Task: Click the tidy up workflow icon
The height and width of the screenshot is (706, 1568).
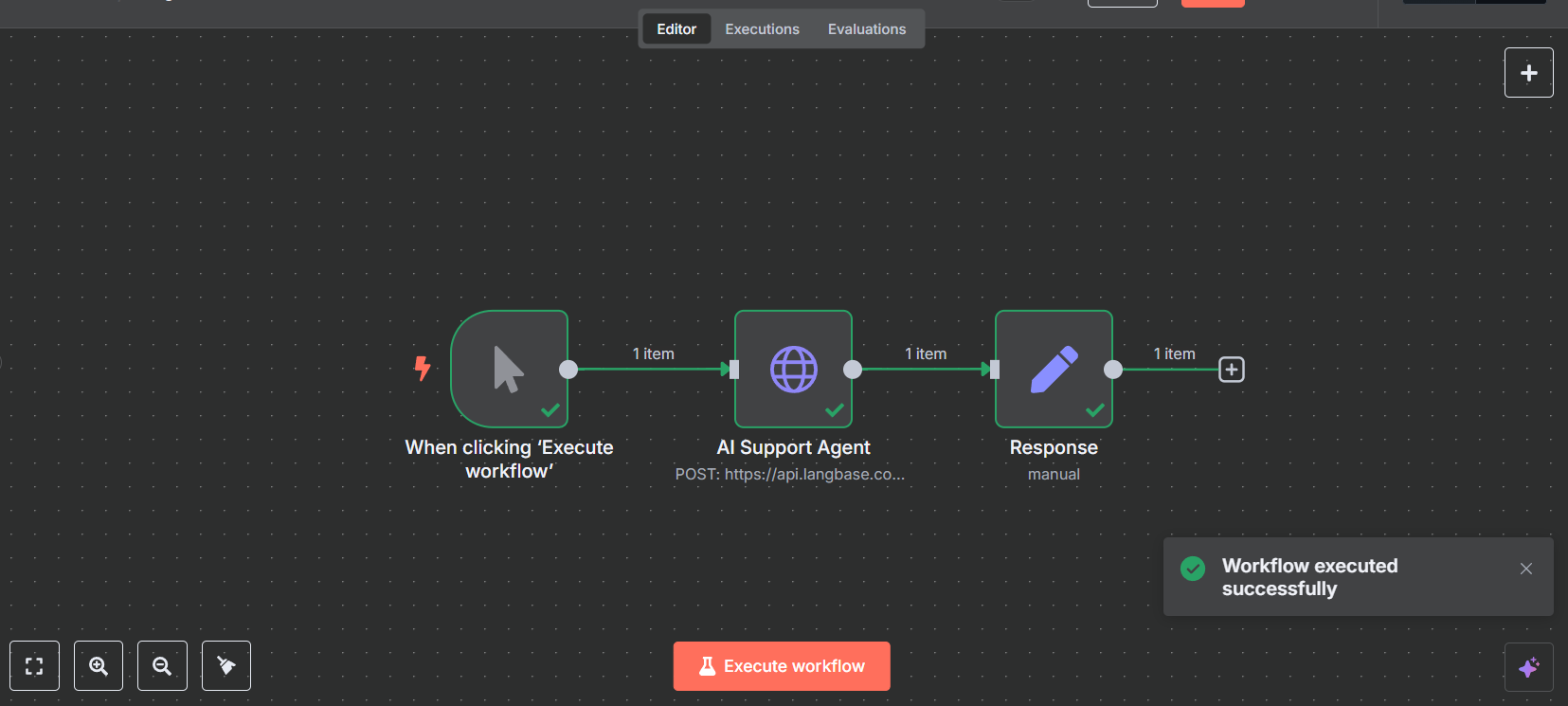Action: [x=226, y=665]
